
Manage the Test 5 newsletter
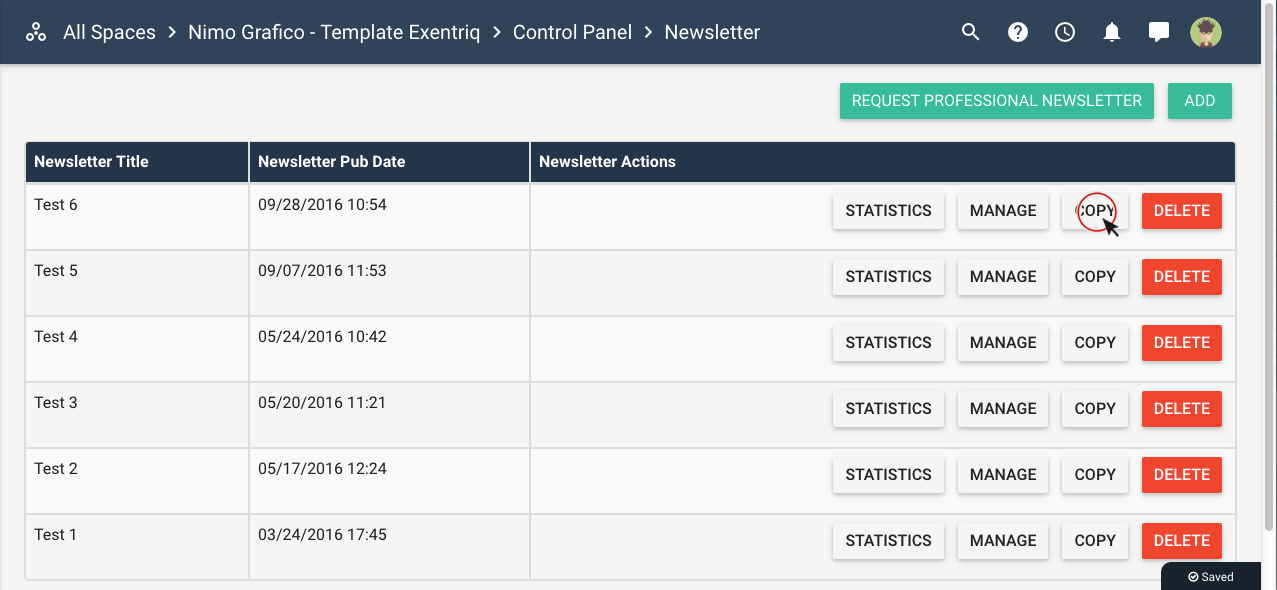click(1003, 277)
